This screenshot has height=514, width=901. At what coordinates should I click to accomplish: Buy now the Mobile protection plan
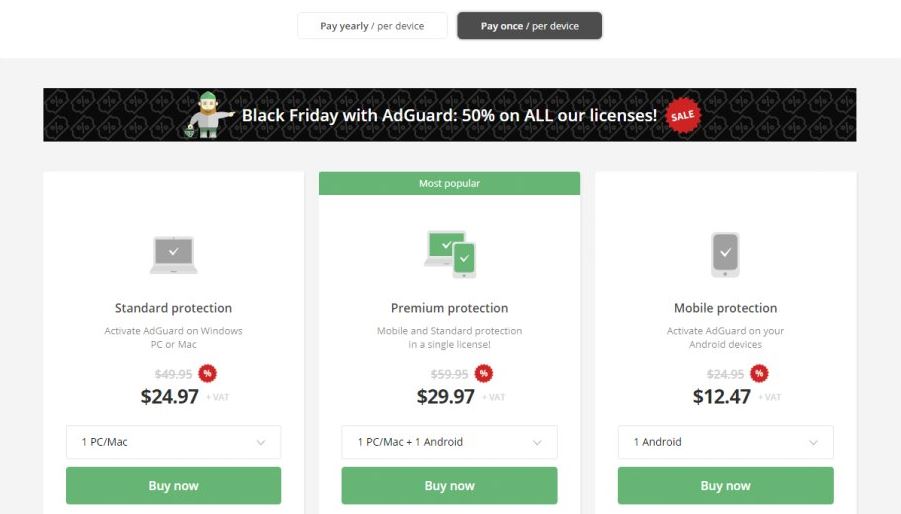[x=725, y=486]
